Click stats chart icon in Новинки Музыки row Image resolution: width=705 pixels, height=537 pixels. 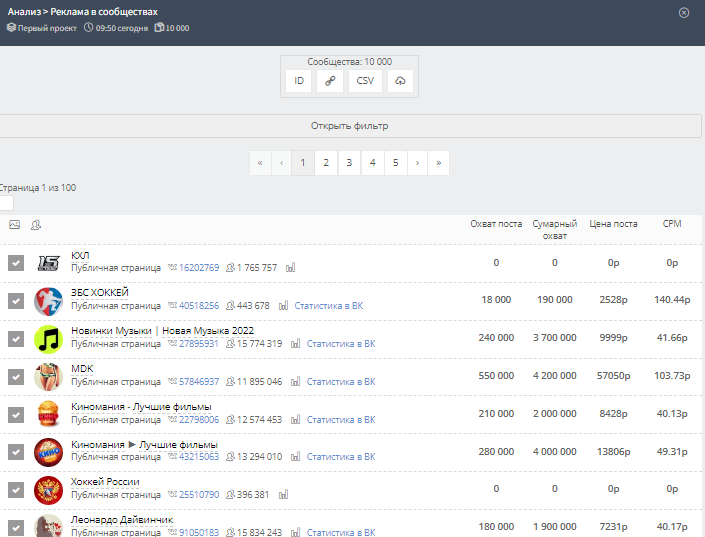[x=295, y=344]
